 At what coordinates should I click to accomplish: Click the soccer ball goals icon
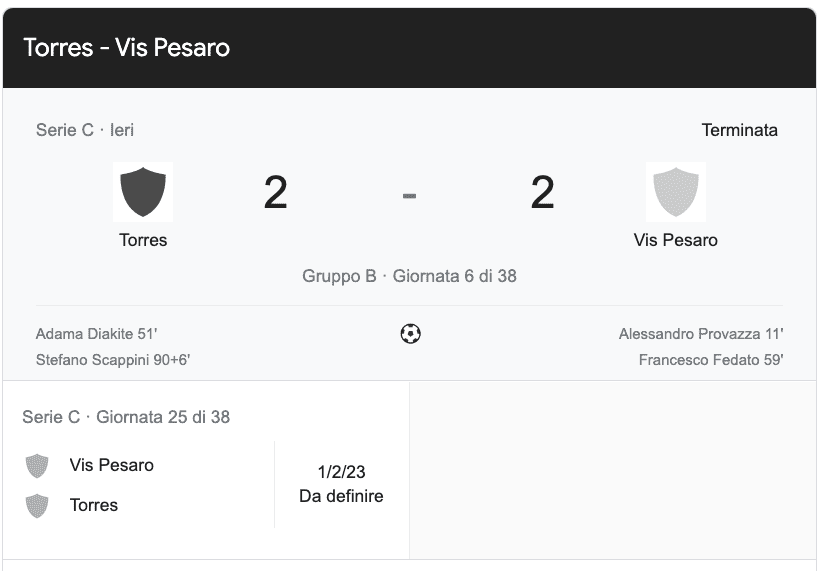(x=410, y=334)
